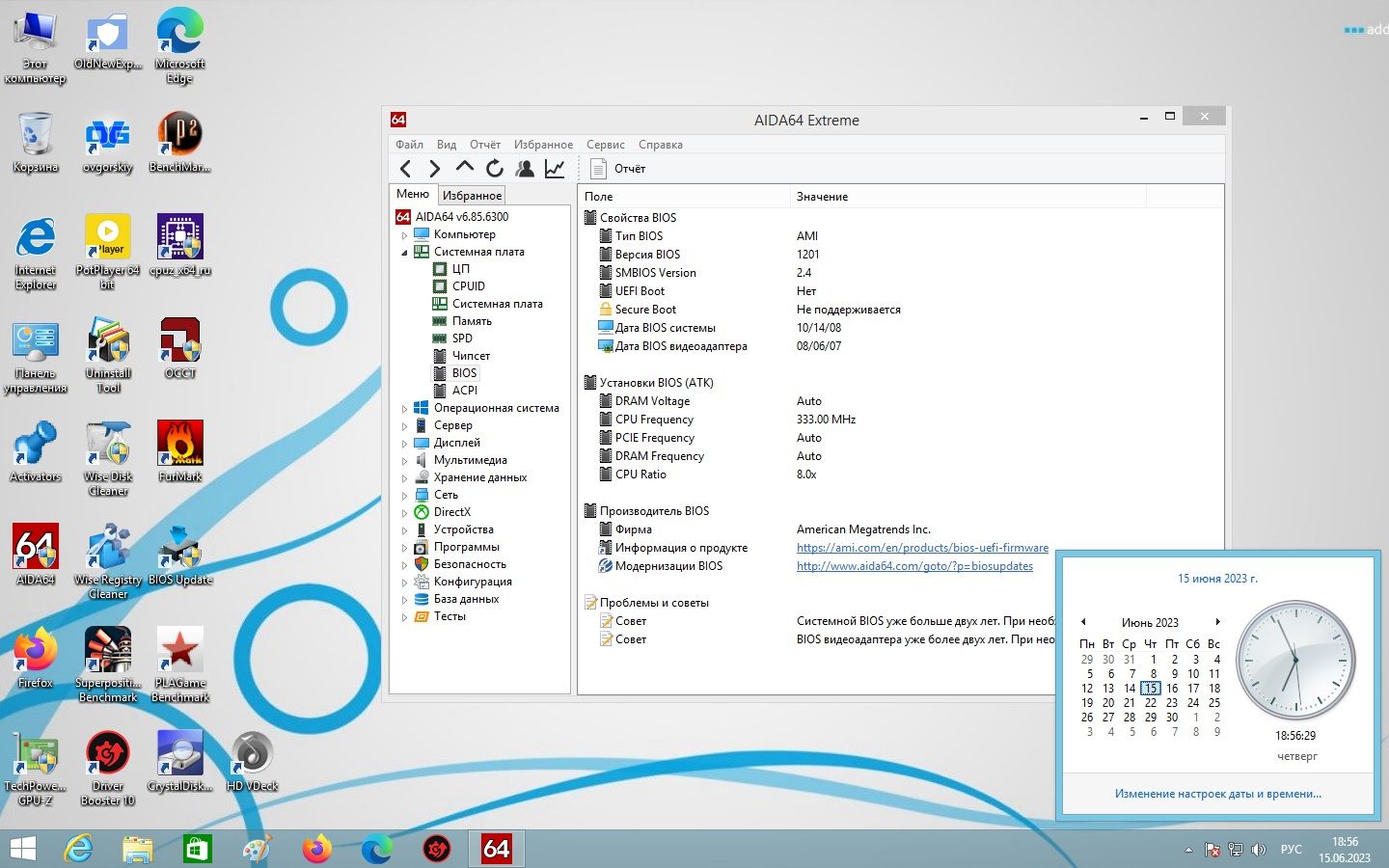
Task: Select the Чипсет tree item
Action: pyautogui.click(x=471, y=356)
